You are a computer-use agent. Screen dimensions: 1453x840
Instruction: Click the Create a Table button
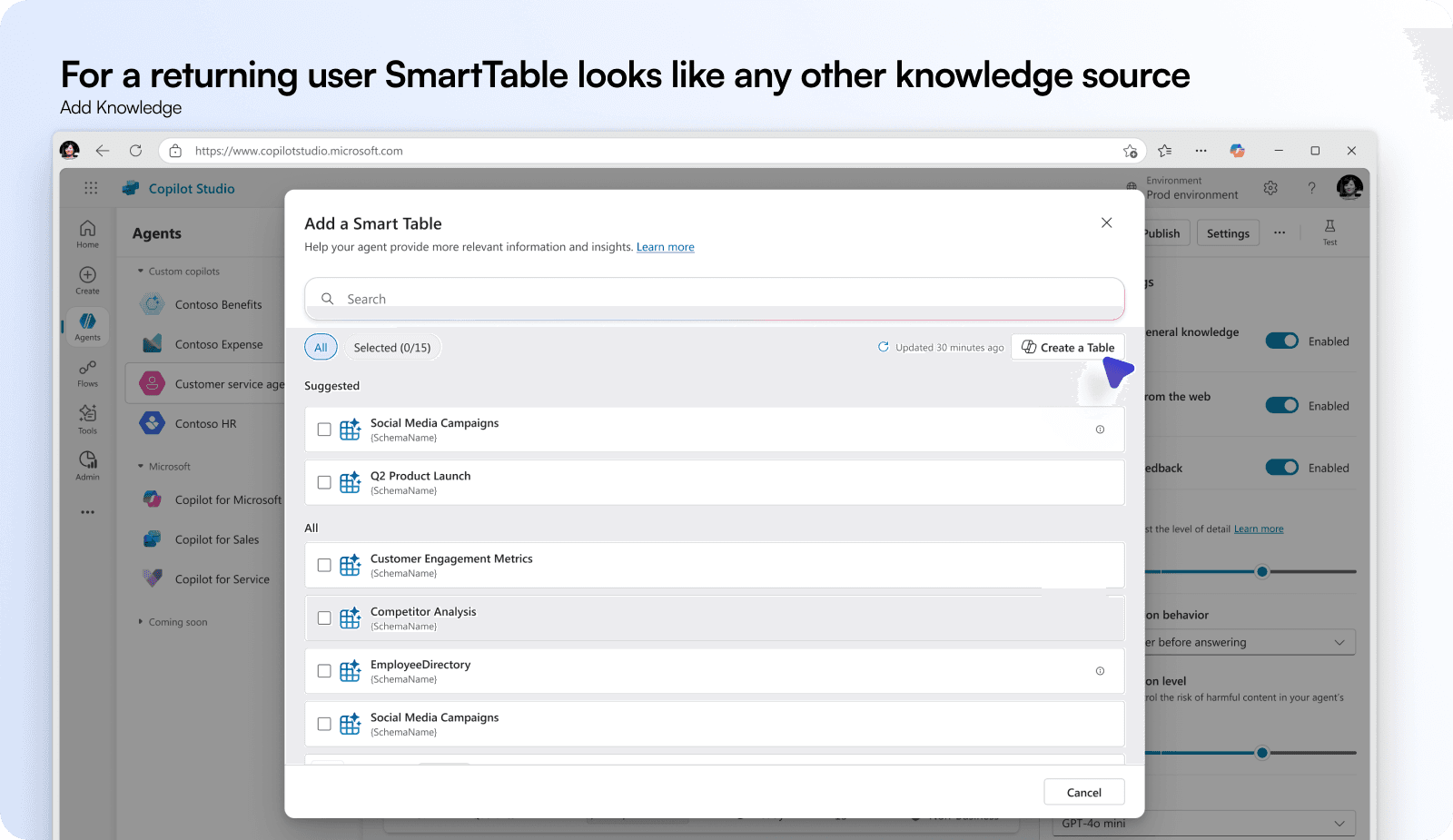[x=1068, y=347]
